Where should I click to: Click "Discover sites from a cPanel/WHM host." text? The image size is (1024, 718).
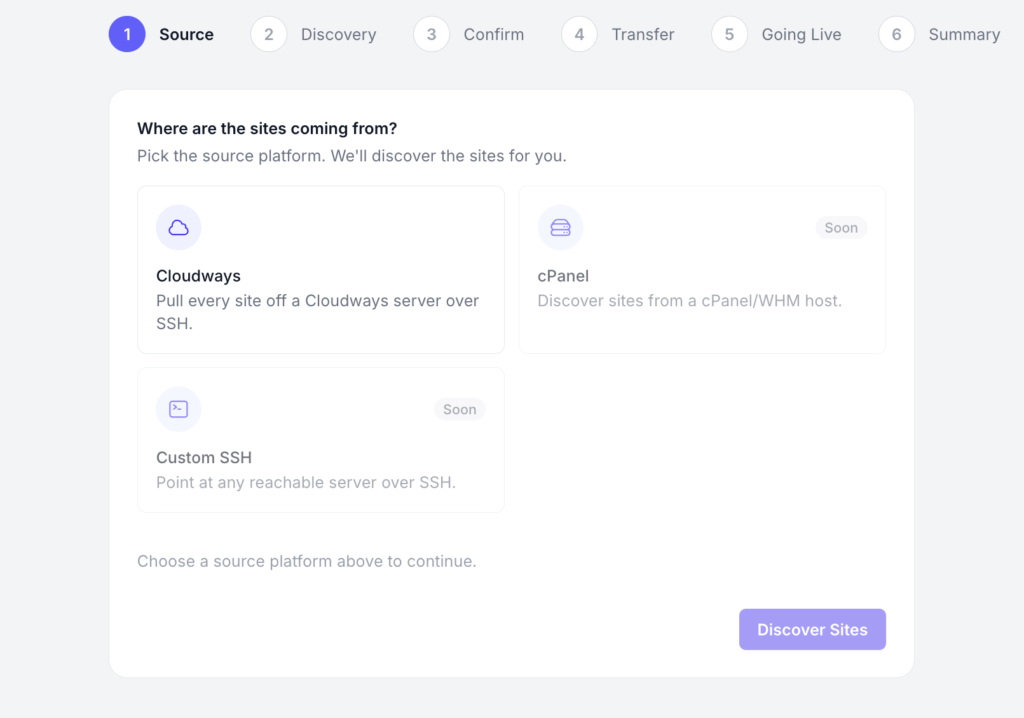690,301
